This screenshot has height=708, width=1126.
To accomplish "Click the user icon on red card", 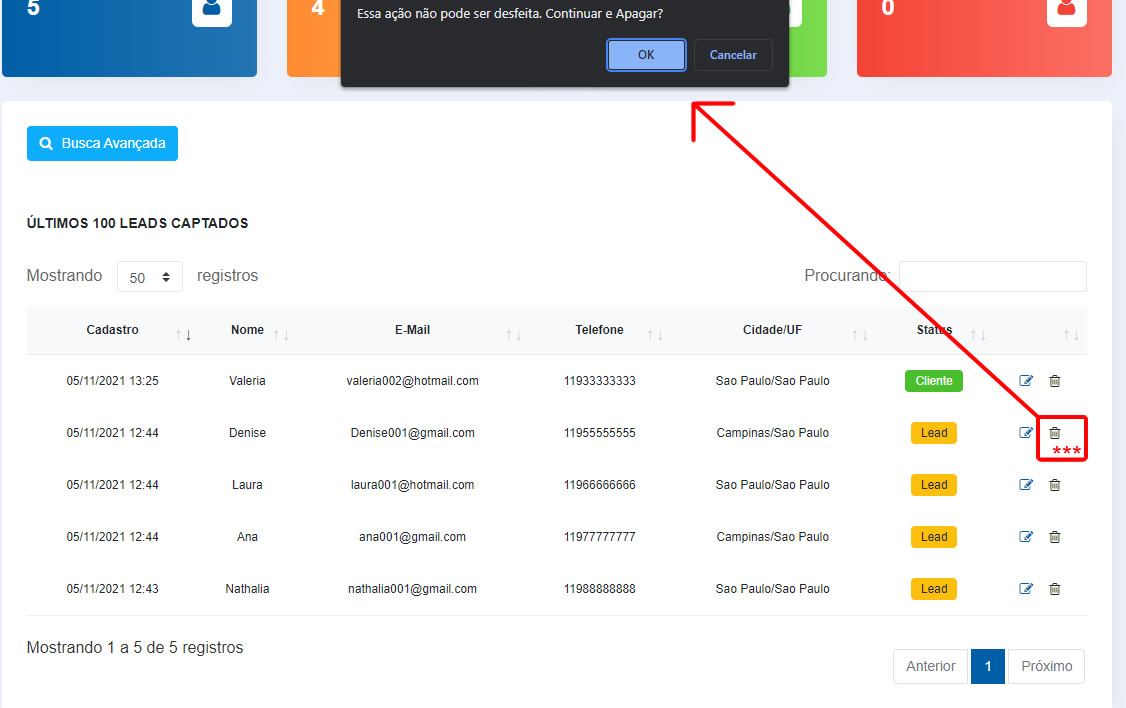I will 1066,9.
